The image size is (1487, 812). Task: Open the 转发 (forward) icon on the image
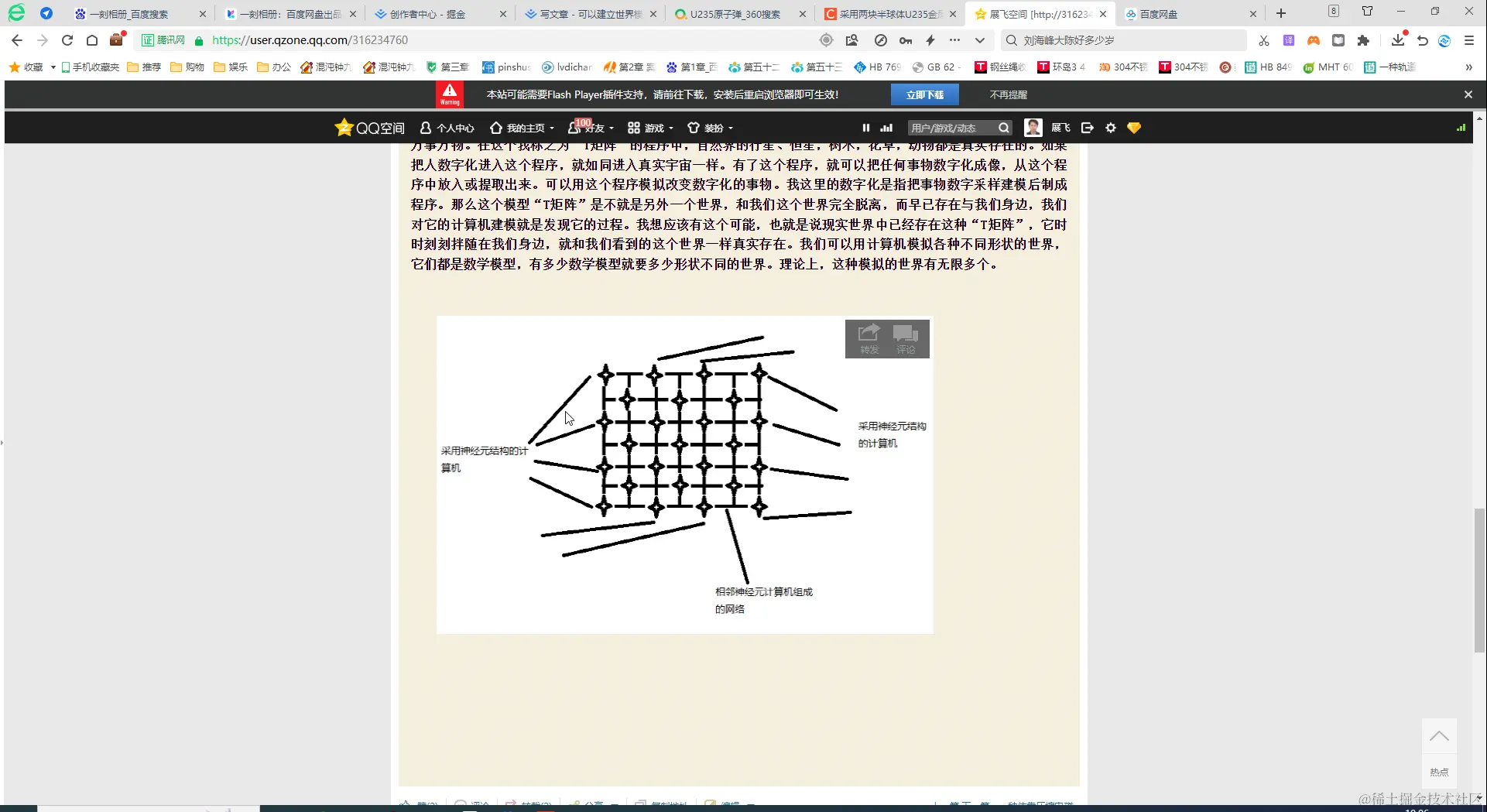868,338
